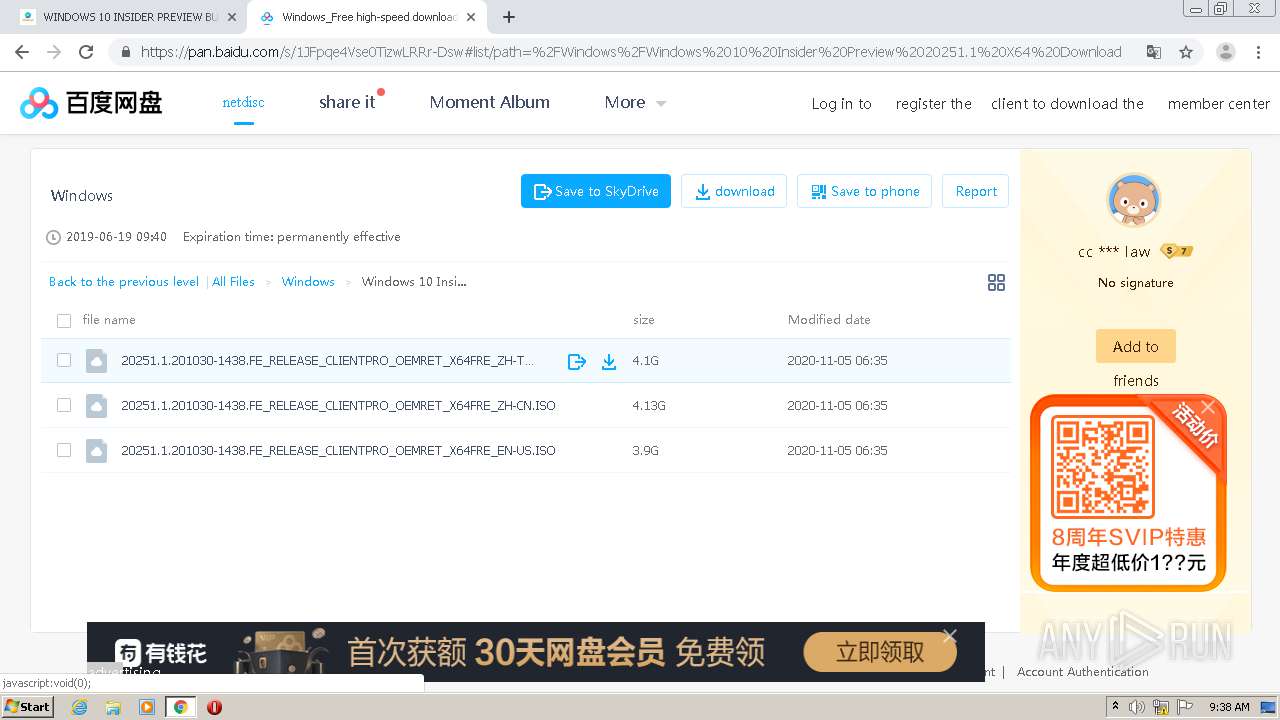Click the Chrome icon in taskbar
The height and width of the screenshot is (720, 1280).
[180, 707]
